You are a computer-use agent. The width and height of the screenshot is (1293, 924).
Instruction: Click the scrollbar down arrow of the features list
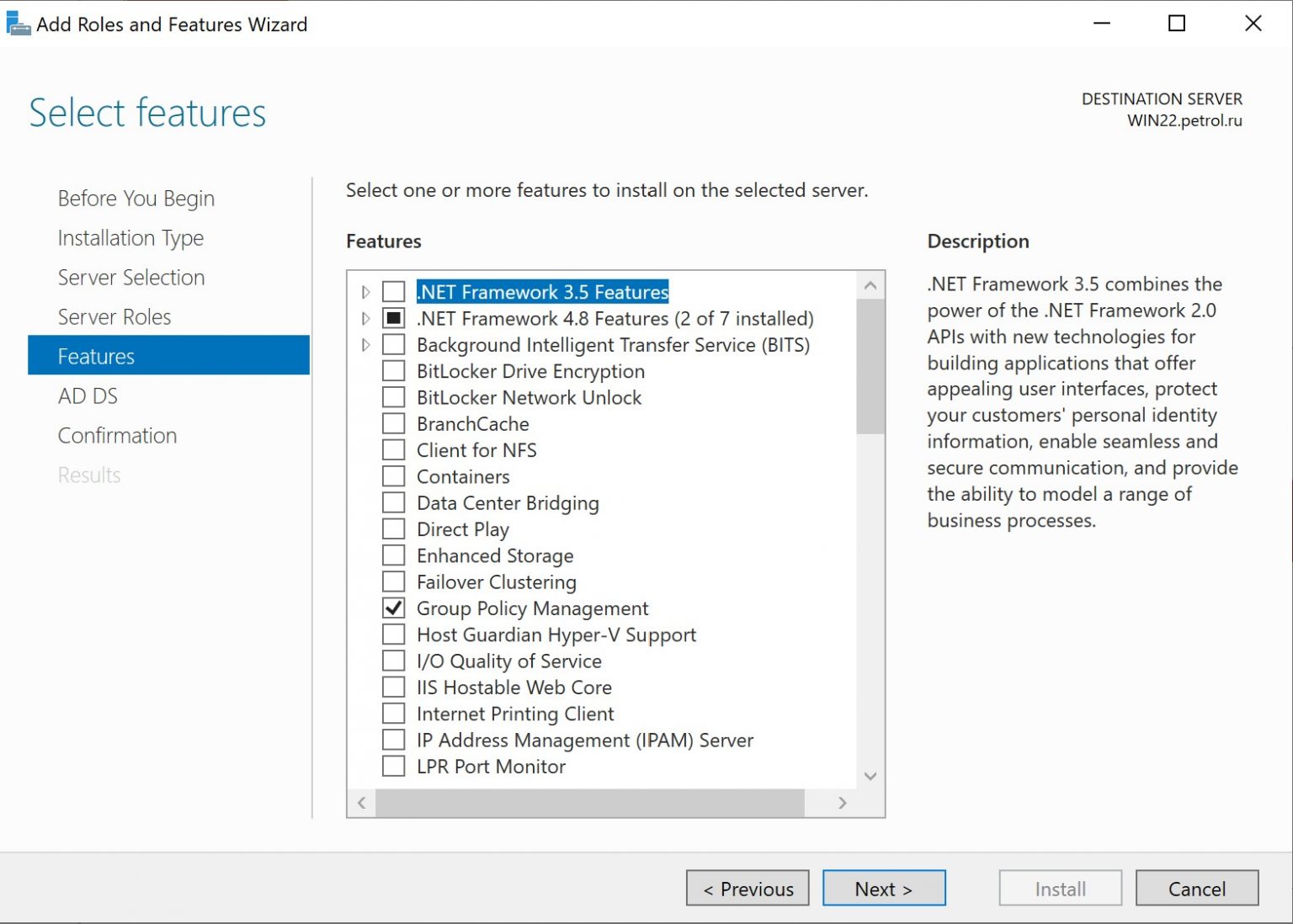(870, 777)
